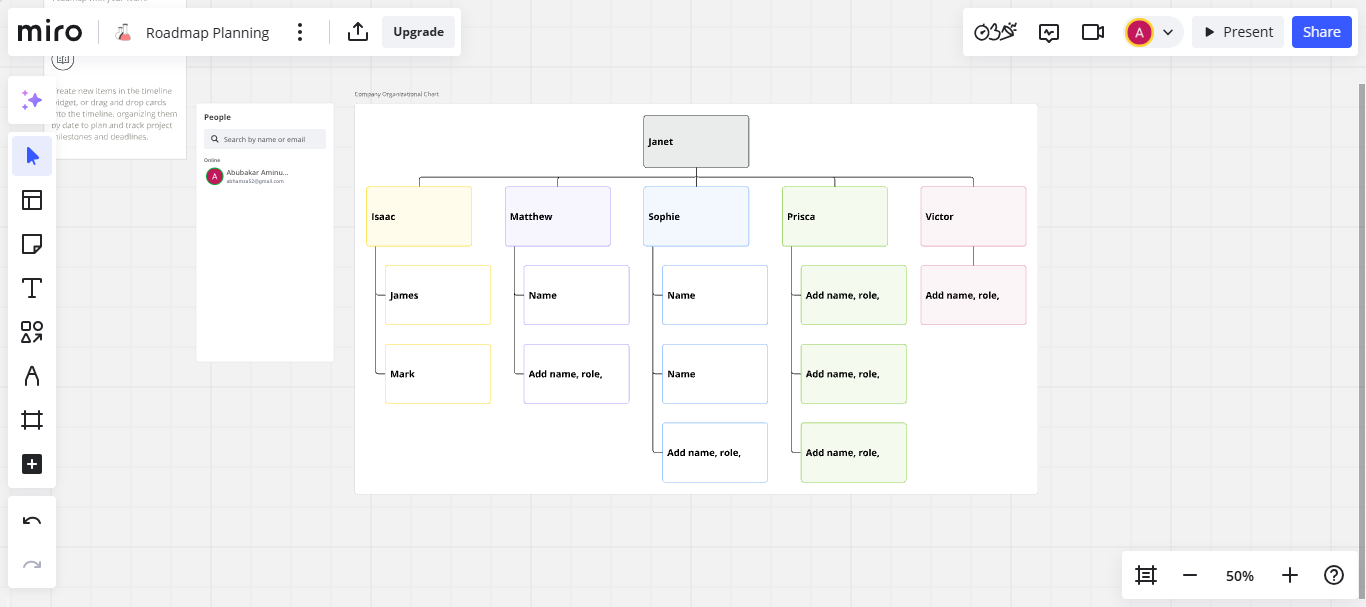Open the board options three-dot menu
Screen dimensions: 1366x607
[300, 32]
